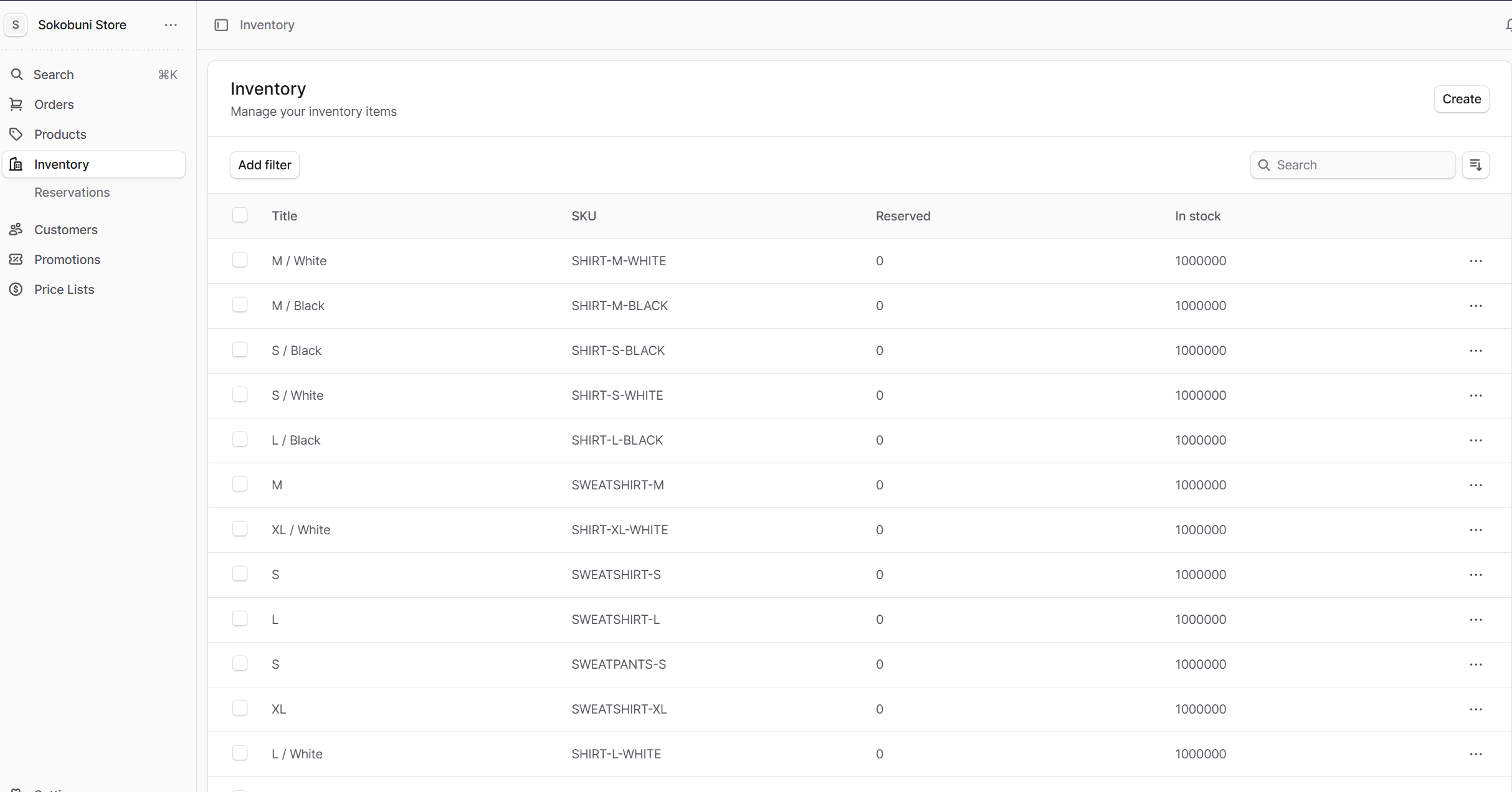Check the select-all checkbox in the table header
Viewport: 1512px width, 792px height.
[240, 215]
